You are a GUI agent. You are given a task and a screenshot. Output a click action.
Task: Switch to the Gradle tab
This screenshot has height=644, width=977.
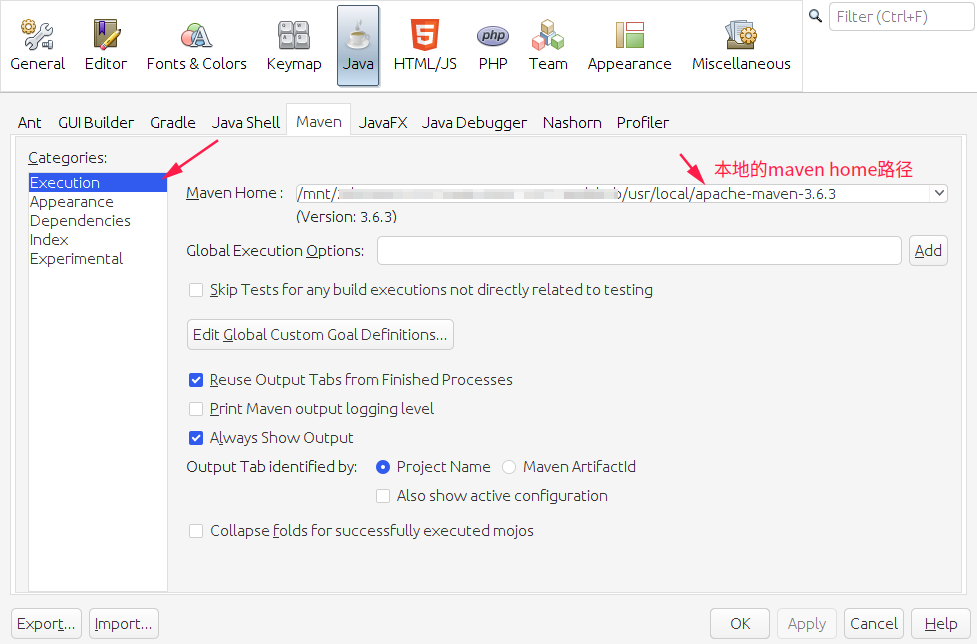click(x=172, y=122)
